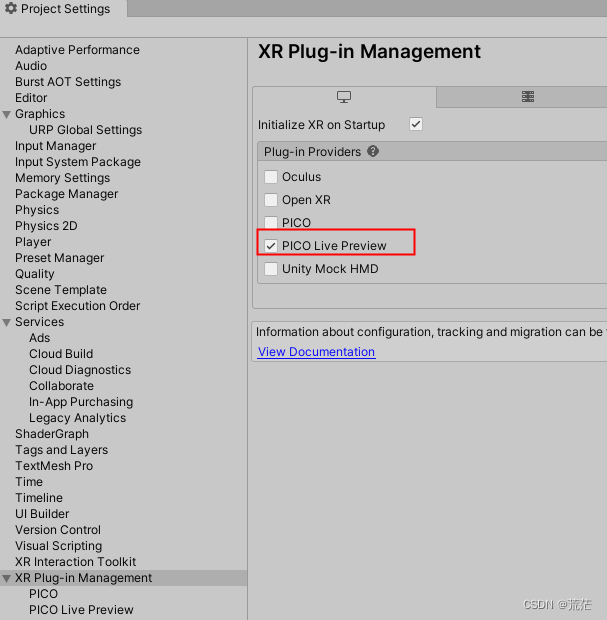
Task: Select Collaborate service
Action: (x=61, y=386)
